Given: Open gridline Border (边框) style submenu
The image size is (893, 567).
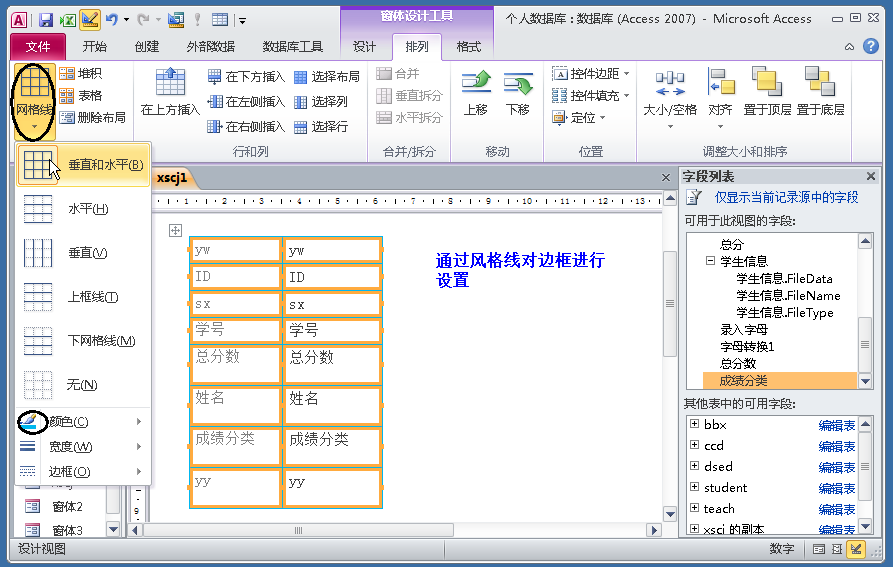Looking at the screenshot, I should point(84,472).
